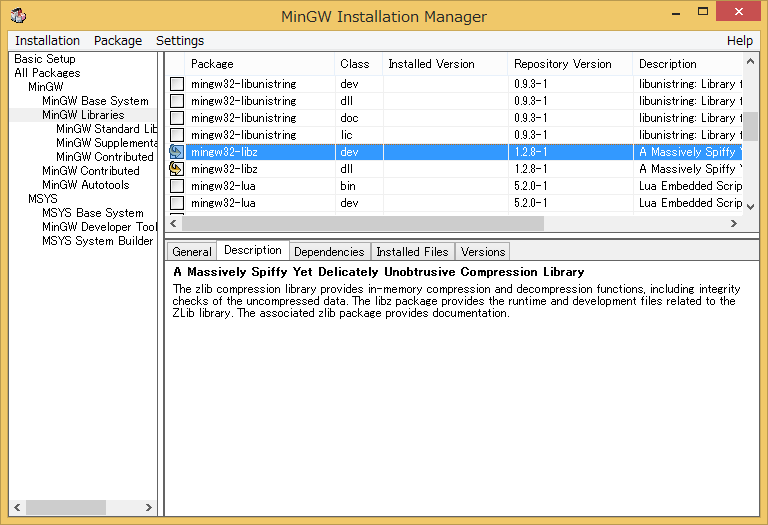Select MinGW Libraries category
Viewport: 768px width, 525px height.
83,115
